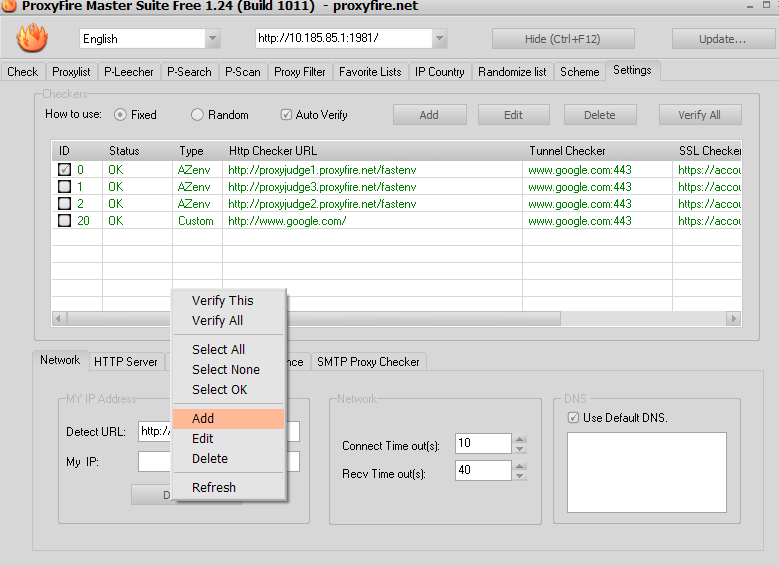Click the Edit checker button
The width and height of the screenshot is (779, 566).
(x=514, y=115)
